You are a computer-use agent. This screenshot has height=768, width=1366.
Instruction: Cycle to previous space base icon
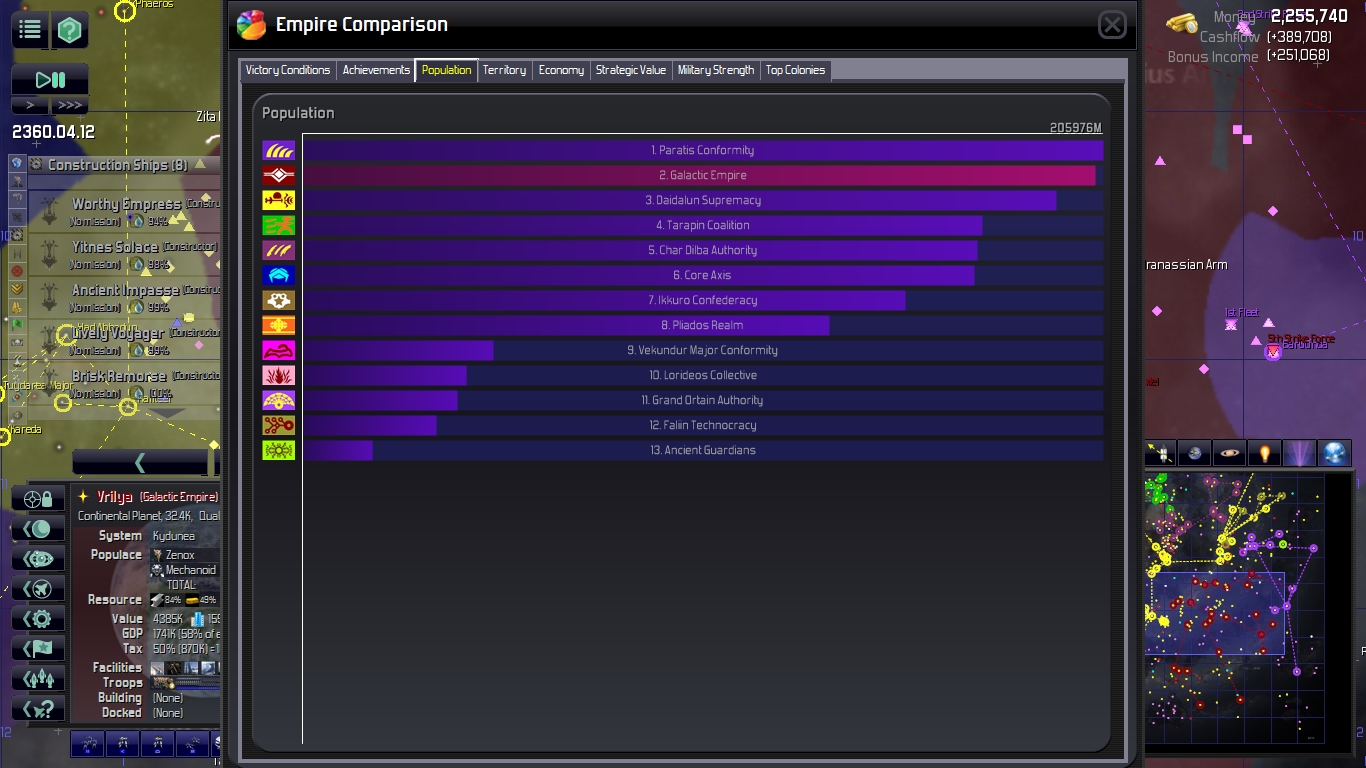coord(38,559)
